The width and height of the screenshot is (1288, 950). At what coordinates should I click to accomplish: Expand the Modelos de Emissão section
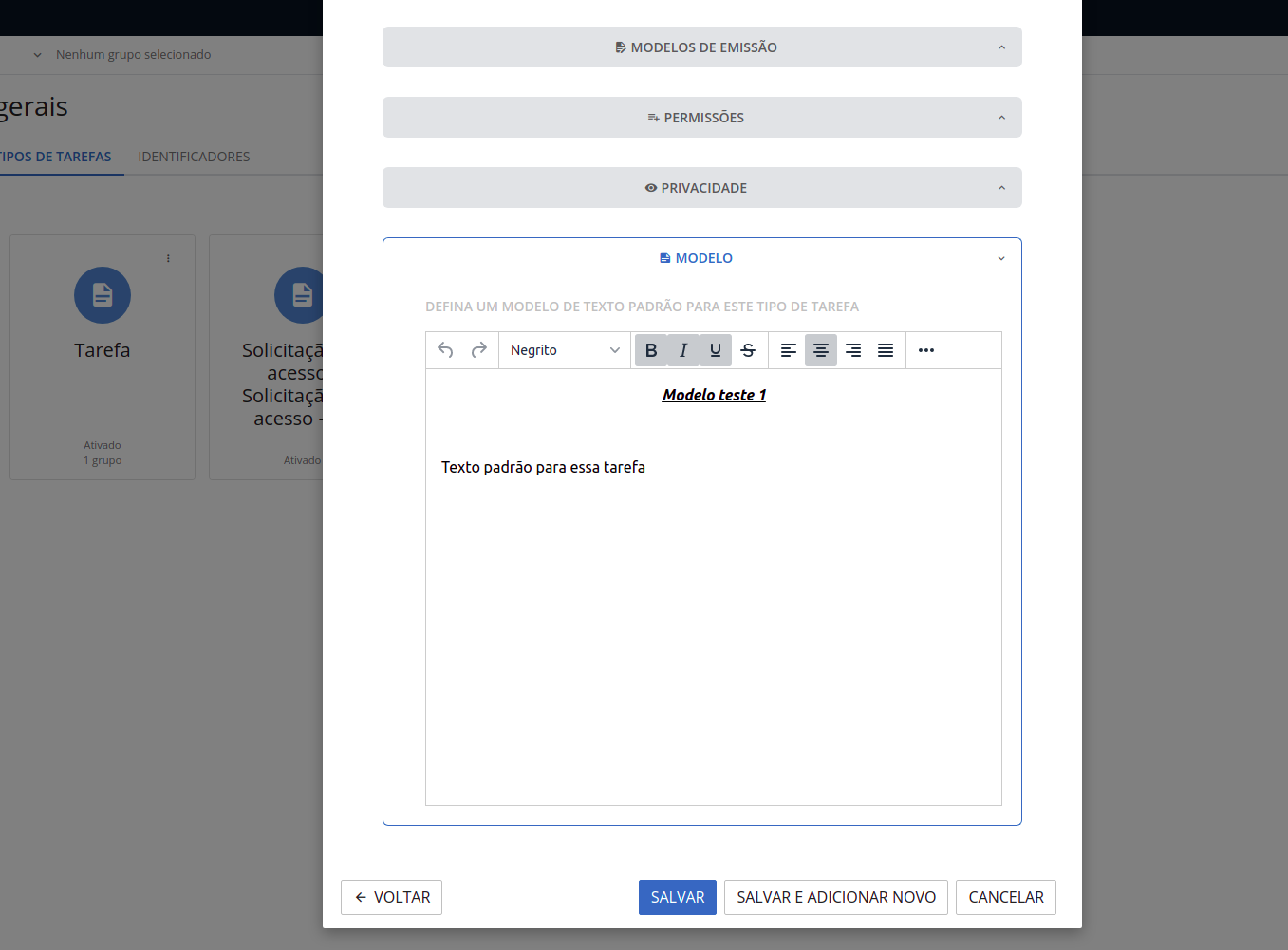point(701,47)
